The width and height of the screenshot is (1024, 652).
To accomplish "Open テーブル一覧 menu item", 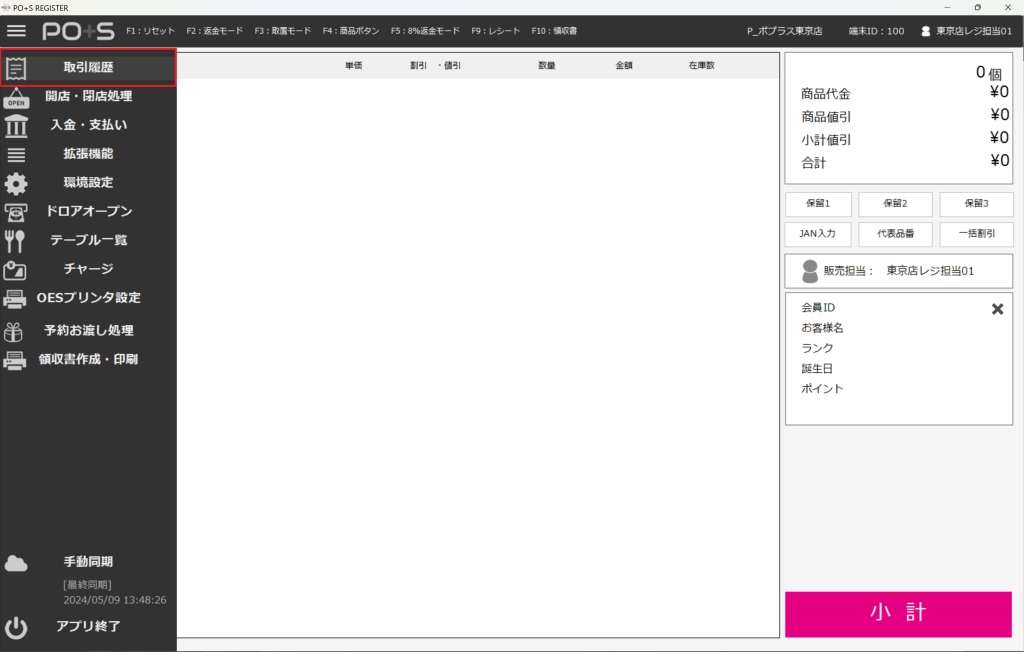I will [88, 240].
